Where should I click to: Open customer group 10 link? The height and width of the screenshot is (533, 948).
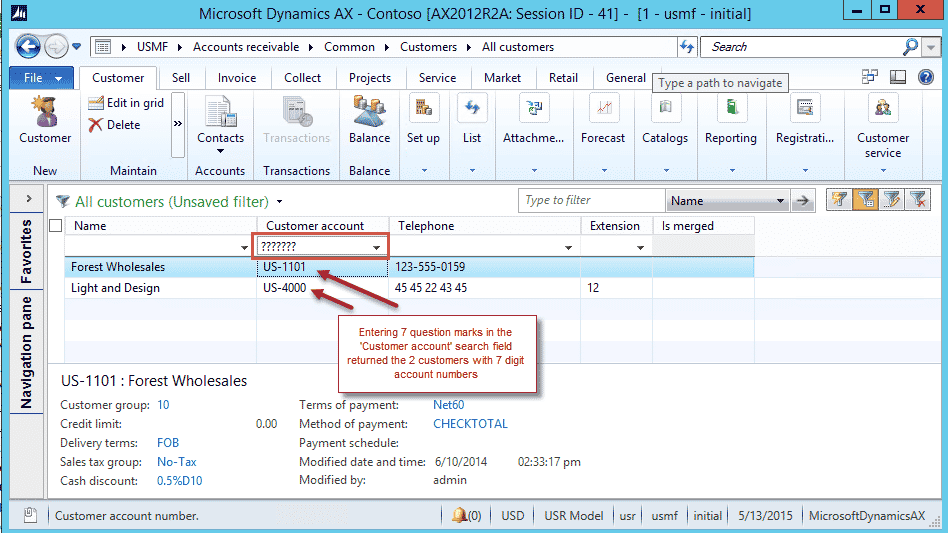pos(163,405)
